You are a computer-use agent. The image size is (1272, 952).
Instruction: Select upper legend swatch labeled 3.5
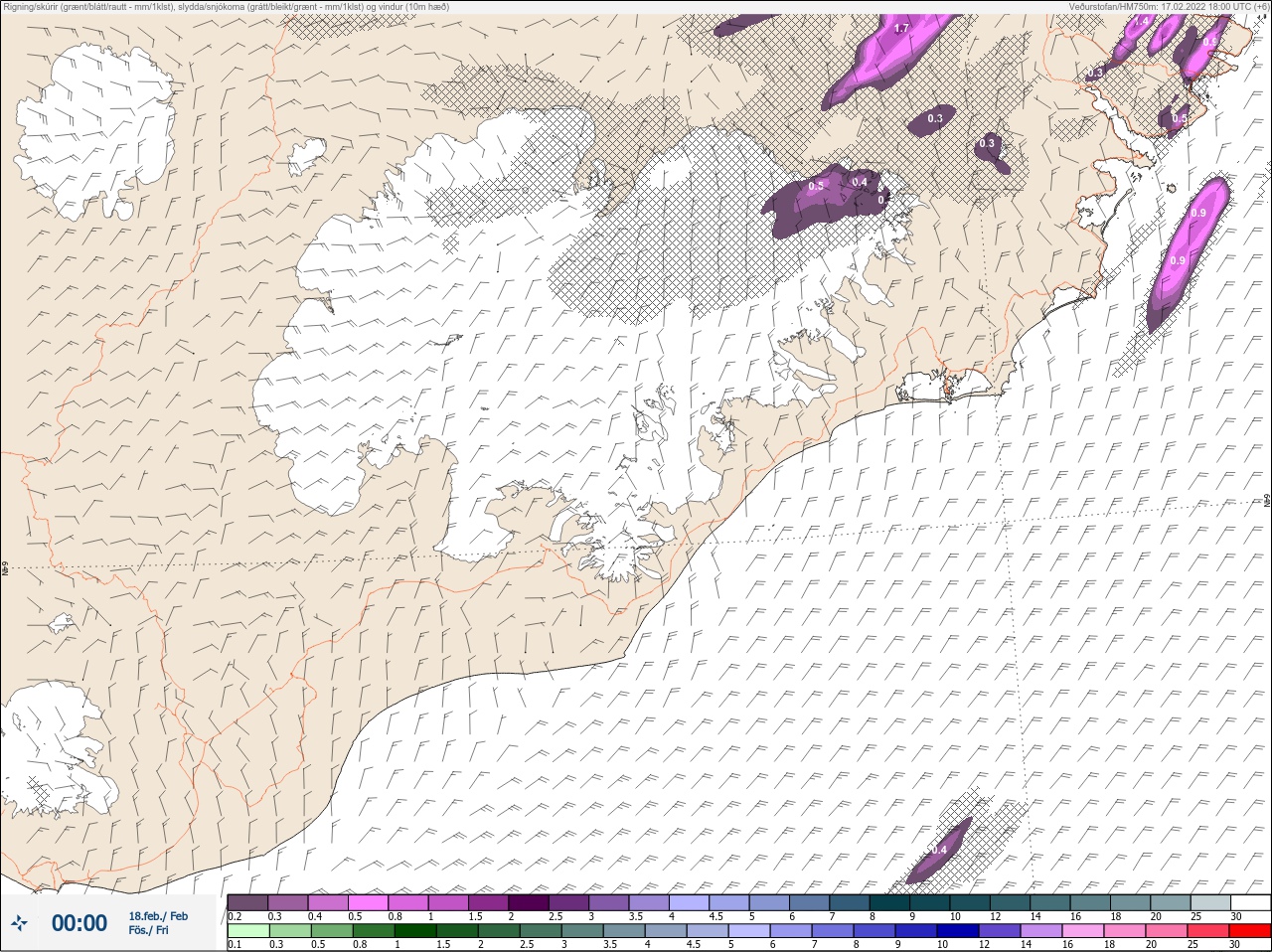coord(649,902)
